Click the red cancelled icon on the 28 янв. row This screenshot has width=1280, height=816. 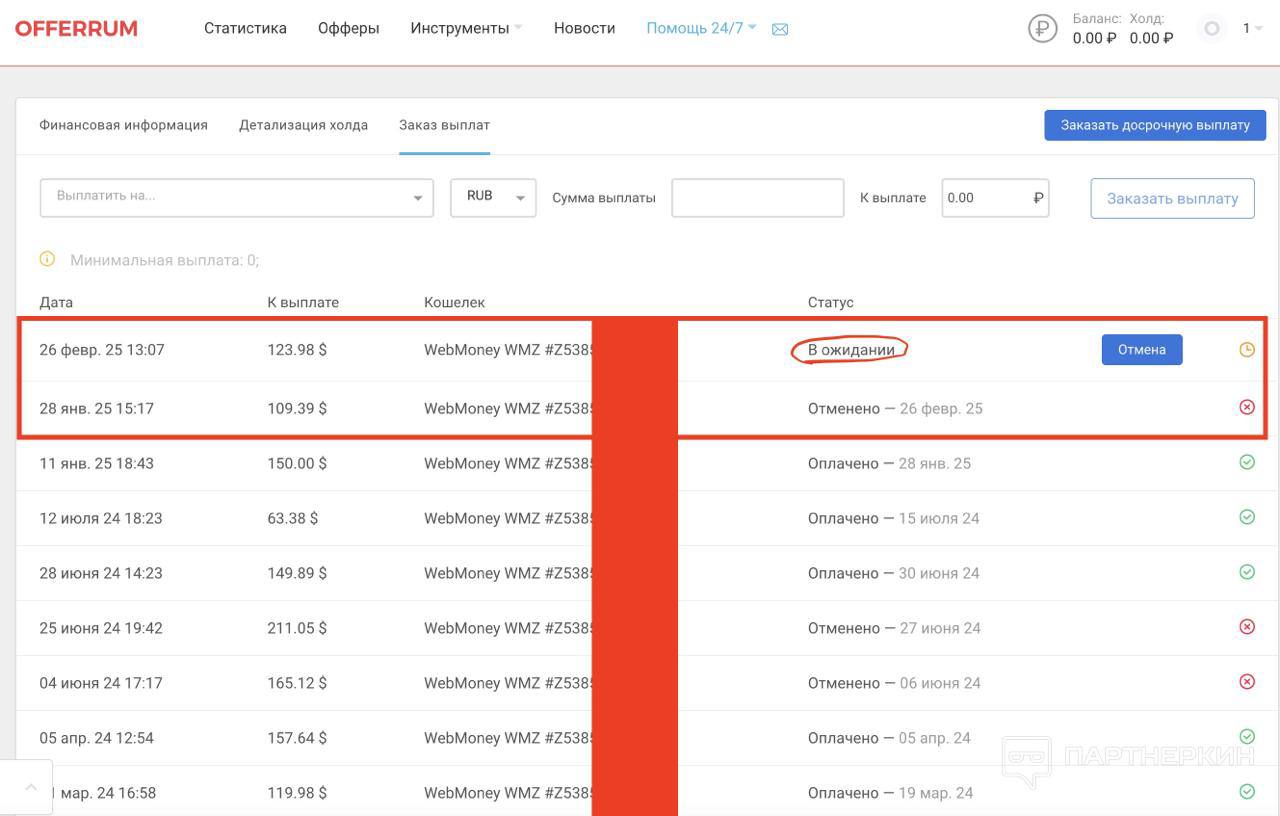coord(1246,407)
